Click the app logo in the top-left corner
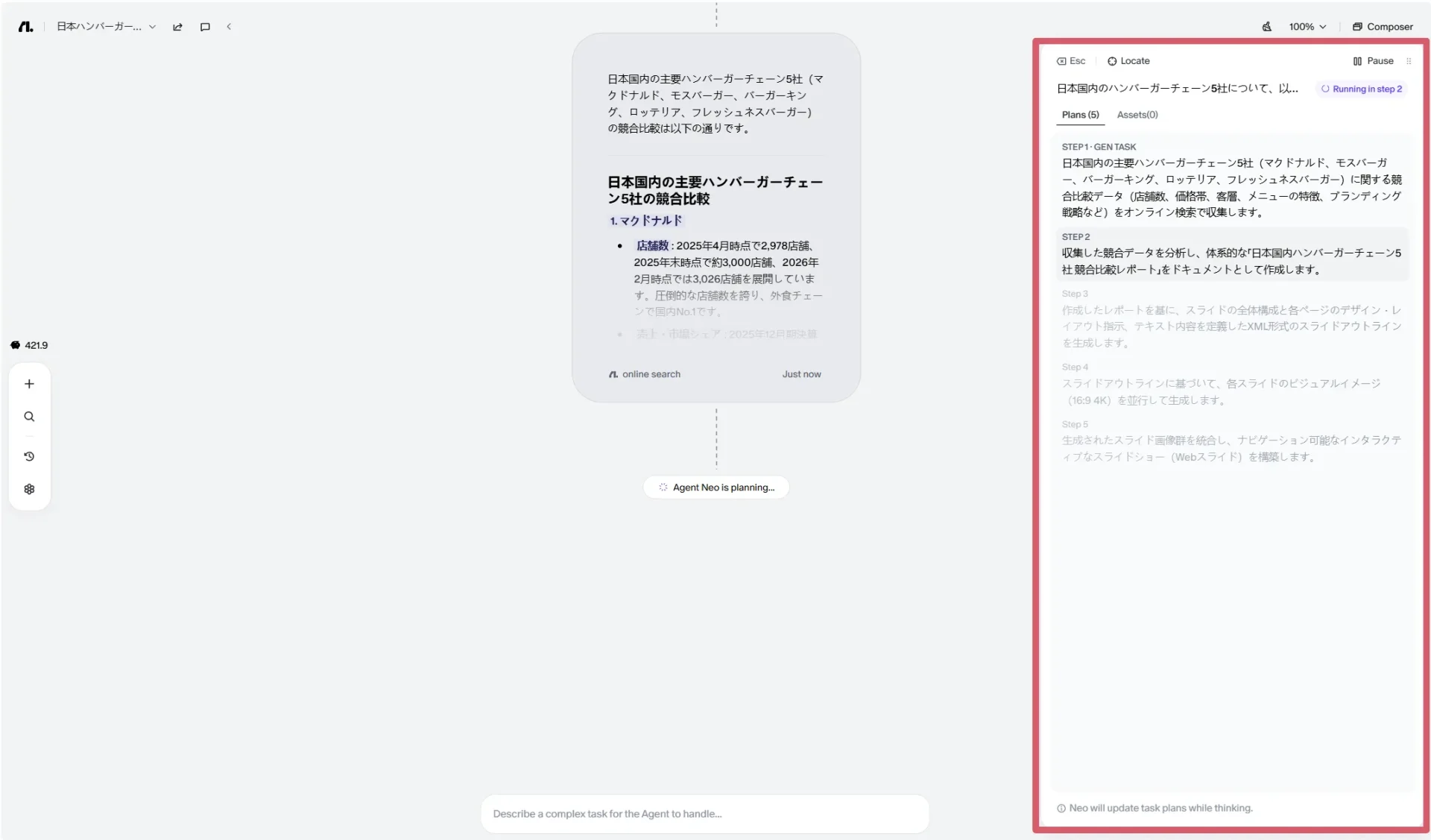Screen dimensions: 1431x840 pyautogui.click(x=25, y=27)
